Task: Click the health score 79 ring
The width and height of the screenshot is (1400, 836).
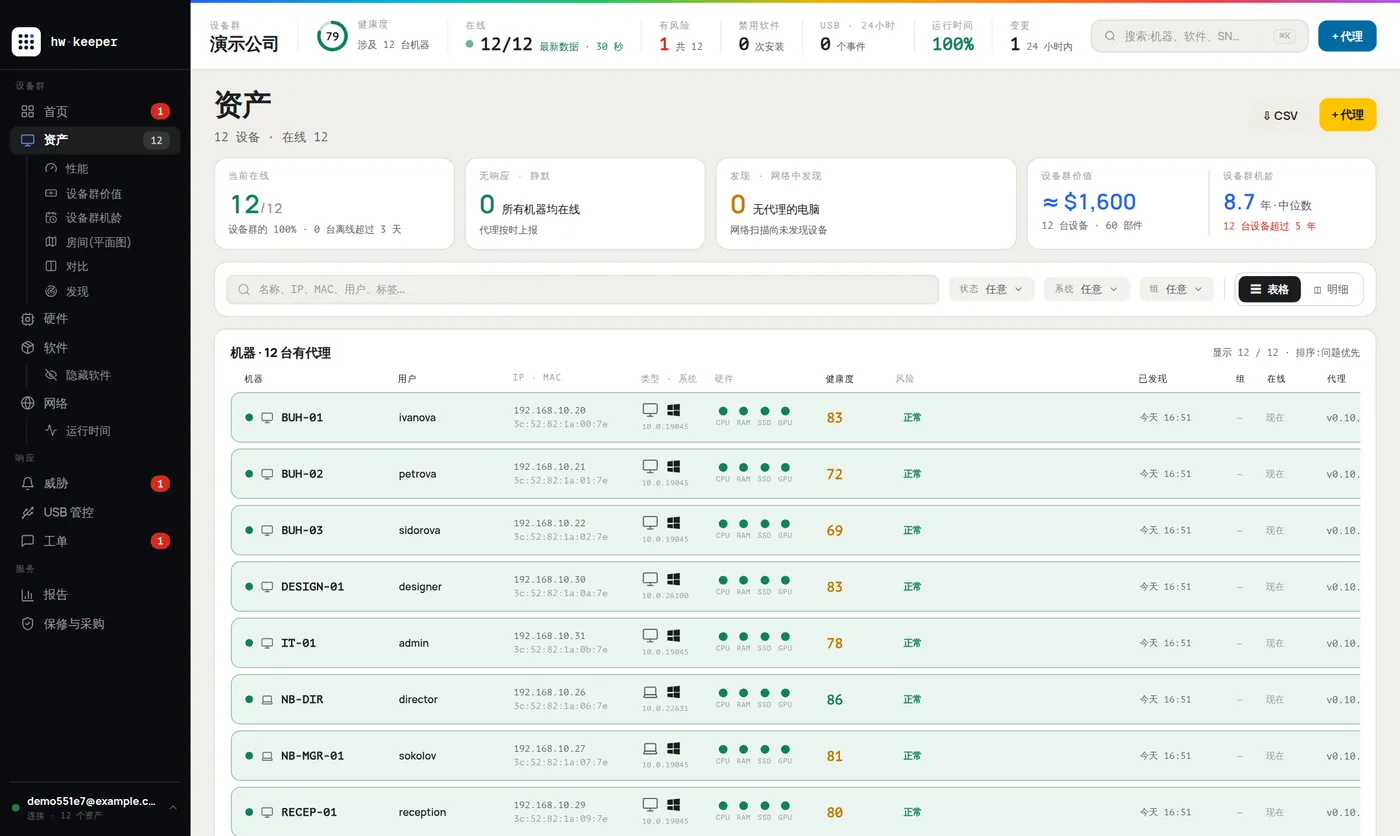Action: (x=332, y=36)
